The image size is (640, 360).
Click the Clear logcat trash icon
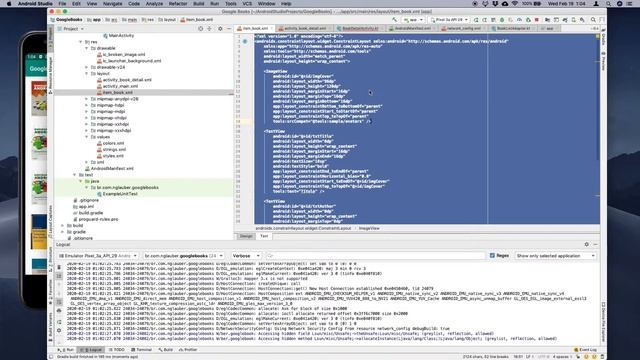click(59, 267)
